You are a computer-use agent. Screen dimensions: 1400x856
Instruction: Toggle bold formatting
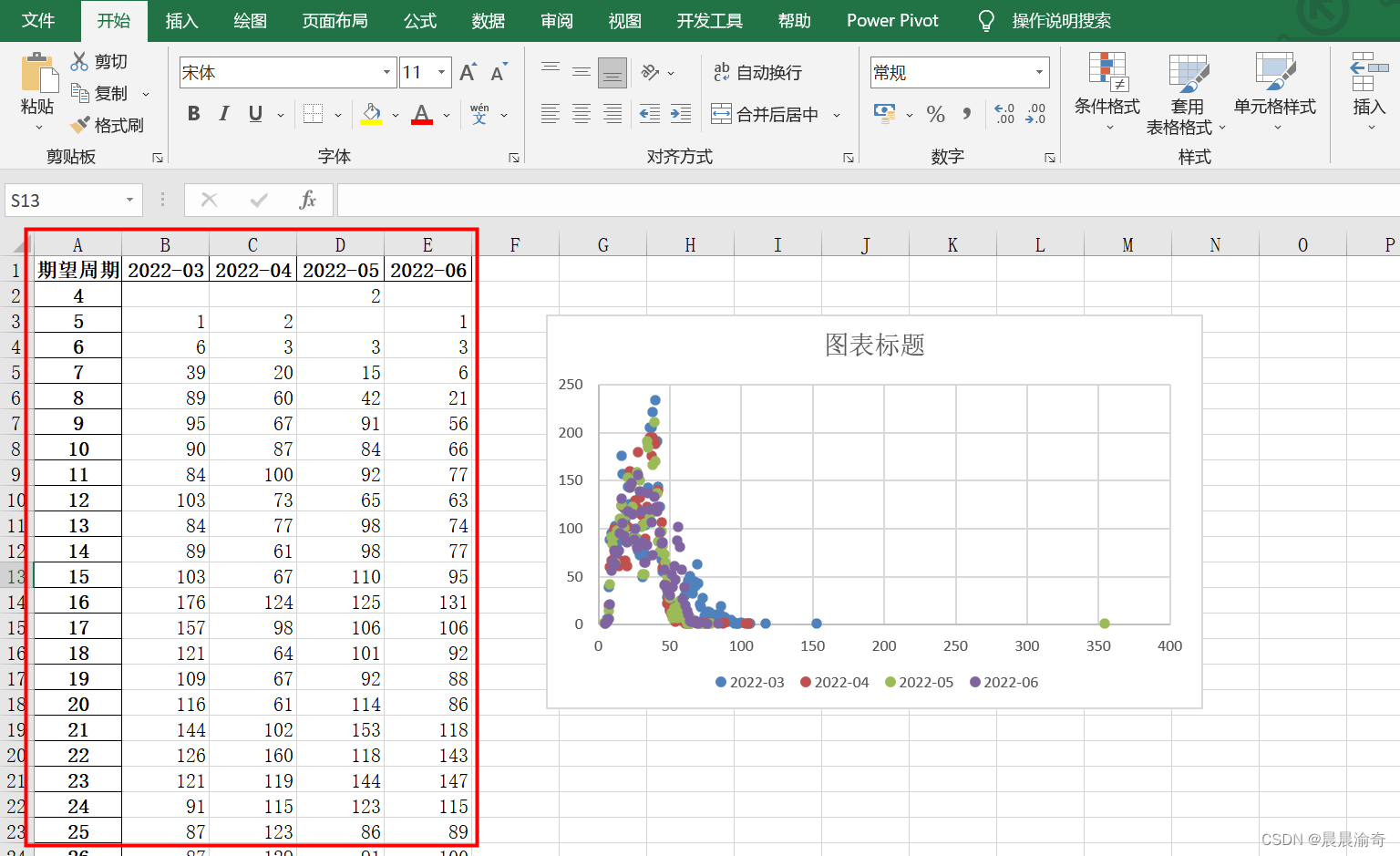click(x=194, y=114)
